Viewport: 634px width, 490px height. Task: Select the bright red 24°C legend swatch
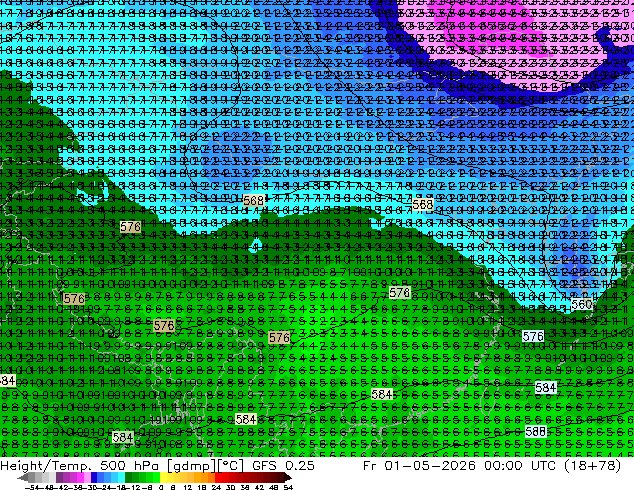click(x=218, y=477)
